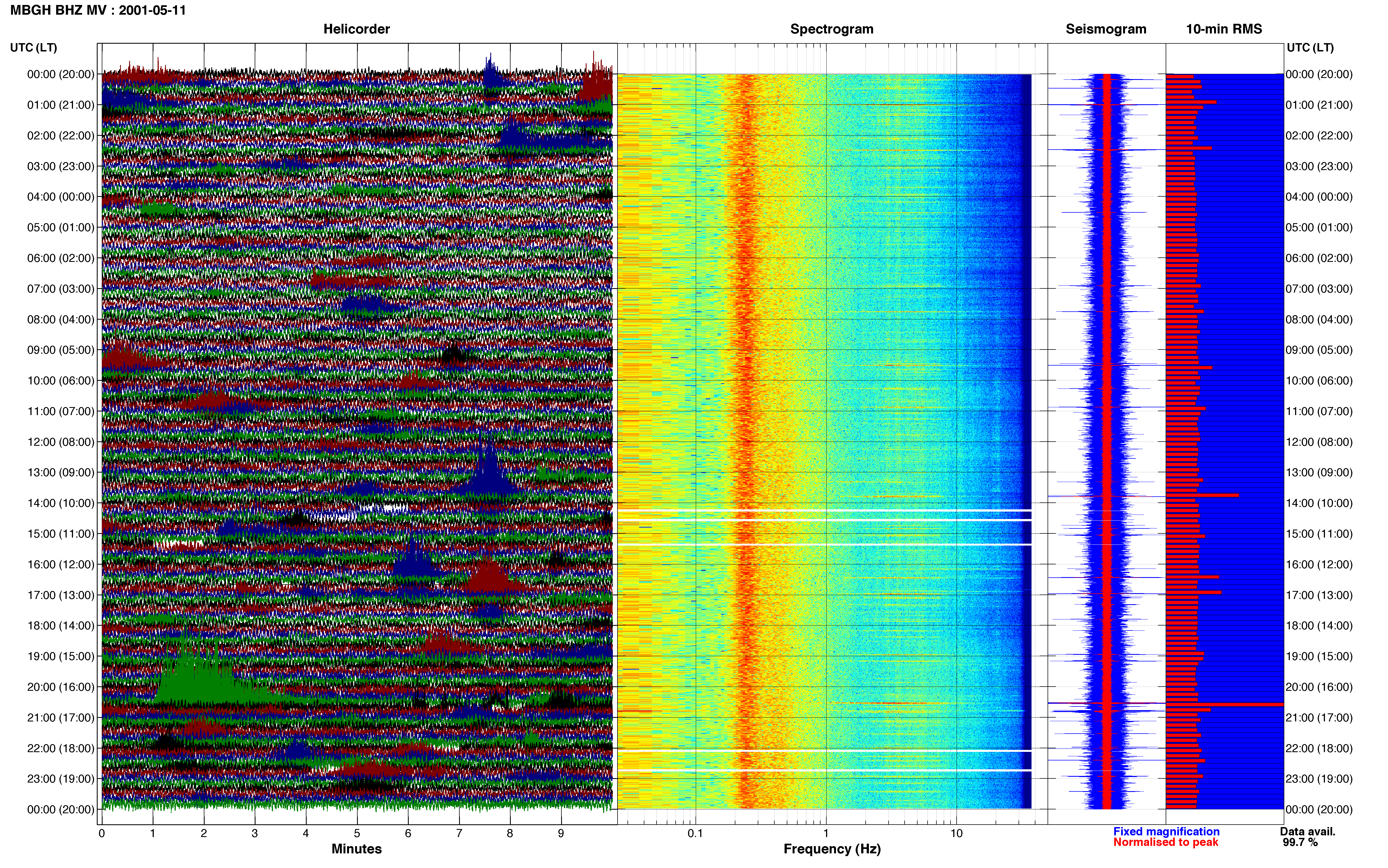Image resolution: width=1388 pixels, height=868 pixels.
Task: Click the left '01:00 (21:00)' time label
Action: tap(60, 105)
